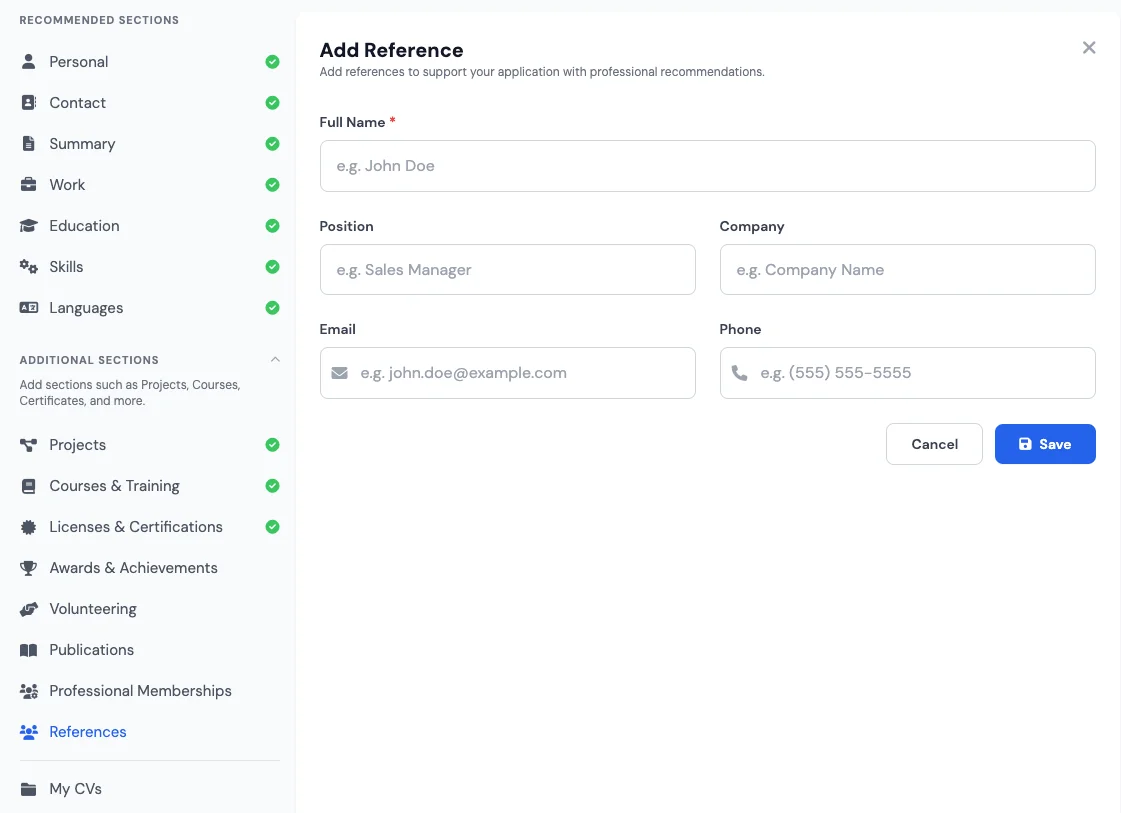Click the blue References people icon
The image size is (1121, 813).
pyautogui.click(x=29, y=731)
